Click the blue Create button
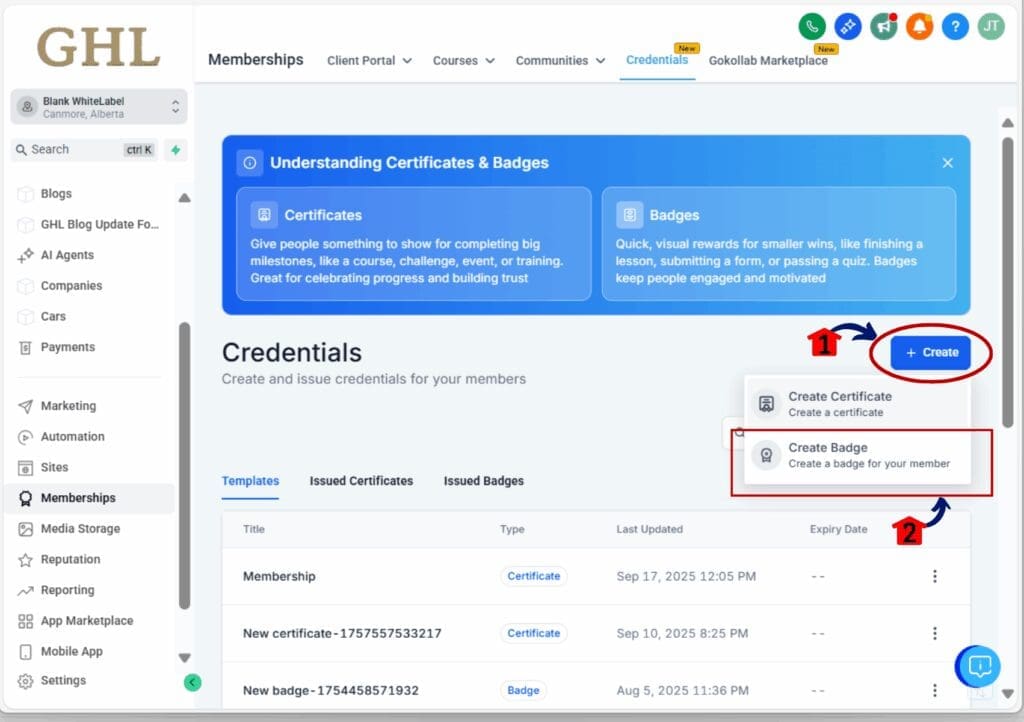 point(930,352)
